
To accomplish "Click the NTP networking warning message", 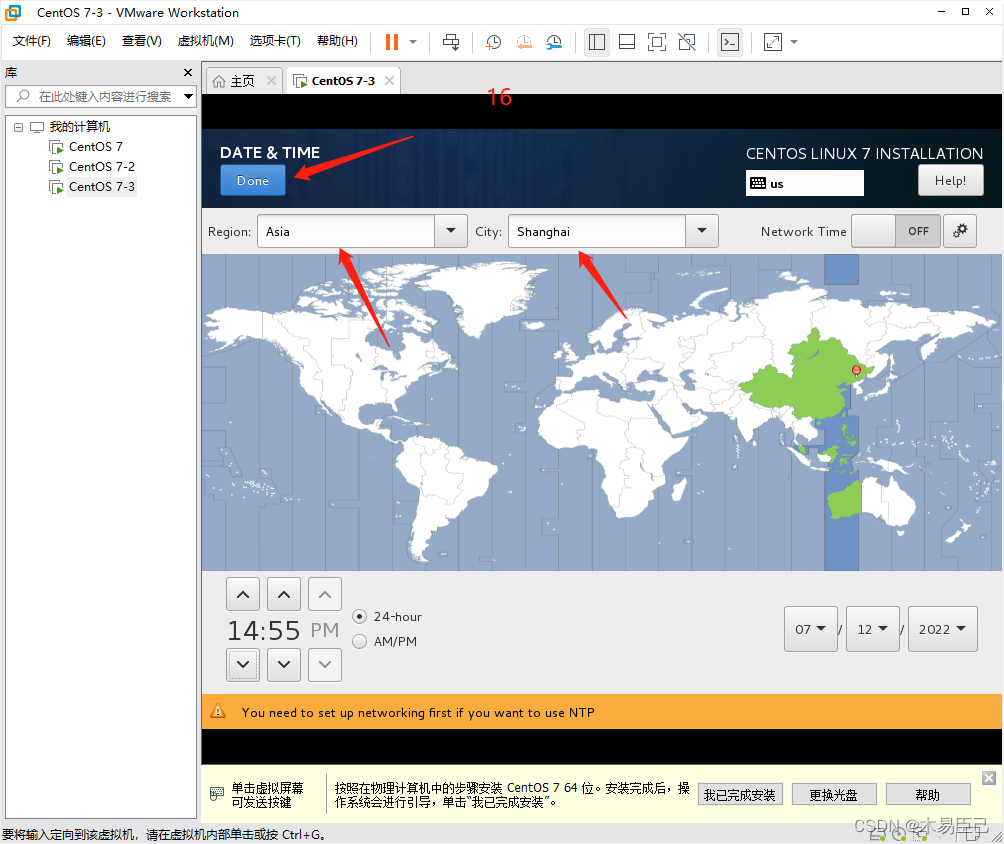I will click(x=418, y=713).
